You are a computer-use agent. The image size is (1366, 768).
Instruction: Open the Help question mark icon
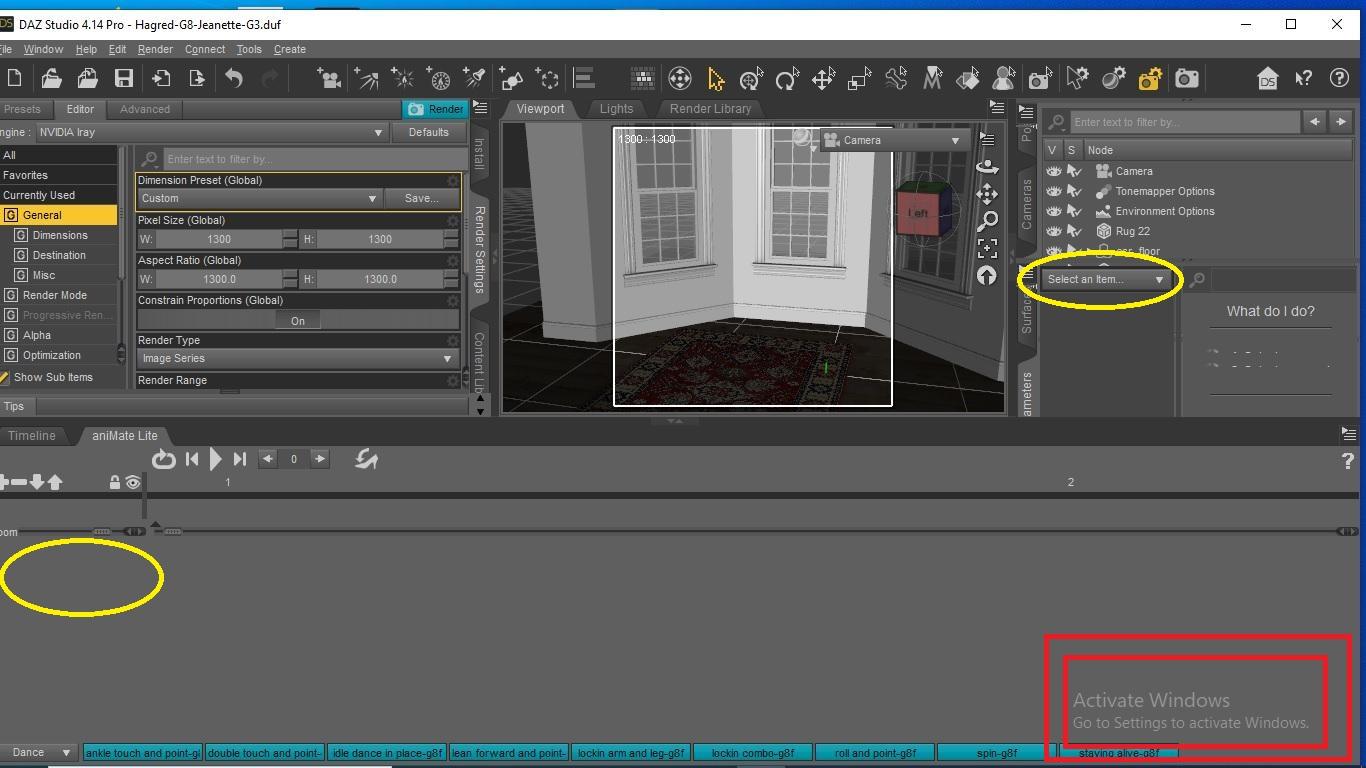click(x=1339, y=78)
